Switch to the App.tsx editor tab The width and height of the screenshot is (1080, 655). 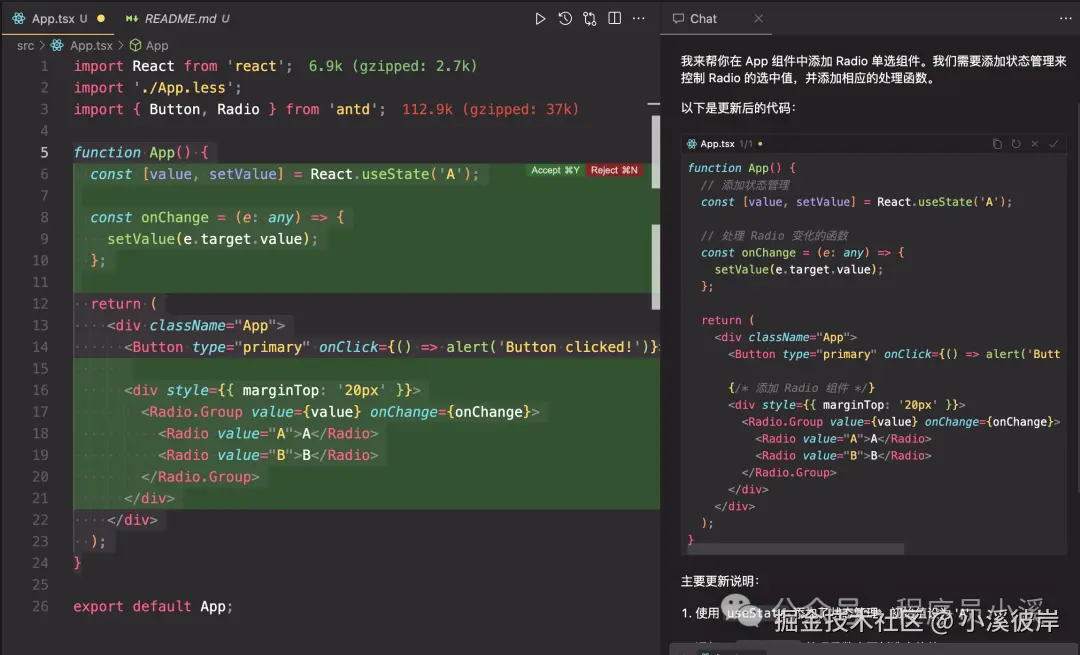pos(56,19)
